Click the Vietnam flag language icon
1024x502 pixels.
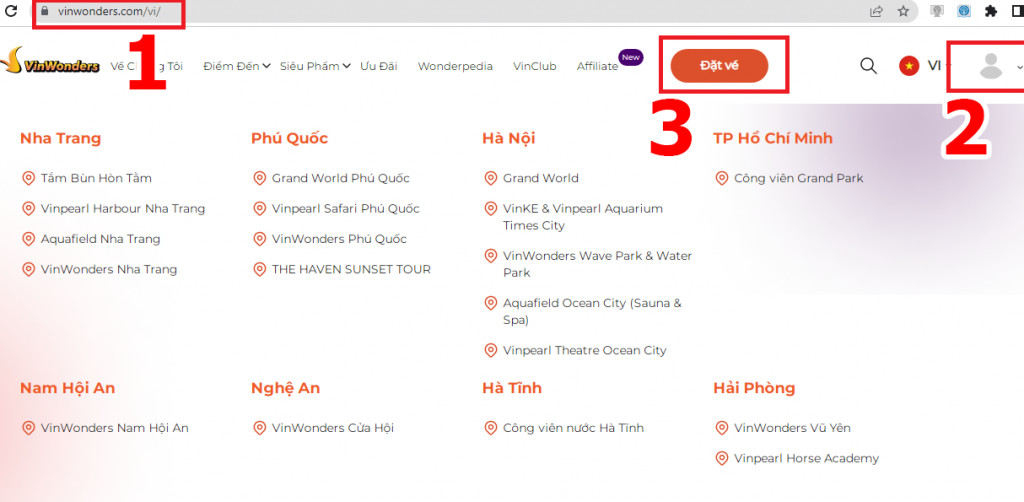click(x=908, y=65)
